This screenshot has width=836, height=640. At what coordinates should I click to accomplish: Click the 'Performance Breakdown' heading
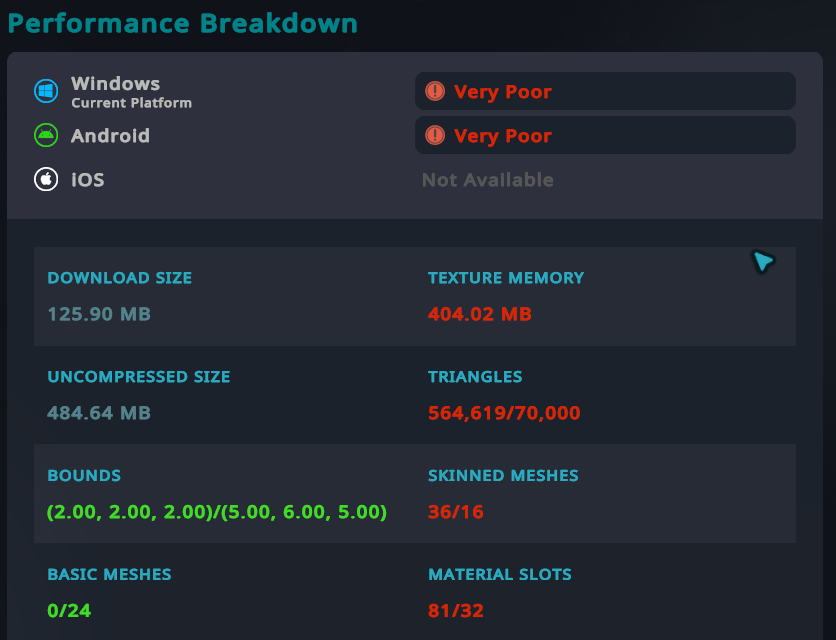tap(183, 23)
